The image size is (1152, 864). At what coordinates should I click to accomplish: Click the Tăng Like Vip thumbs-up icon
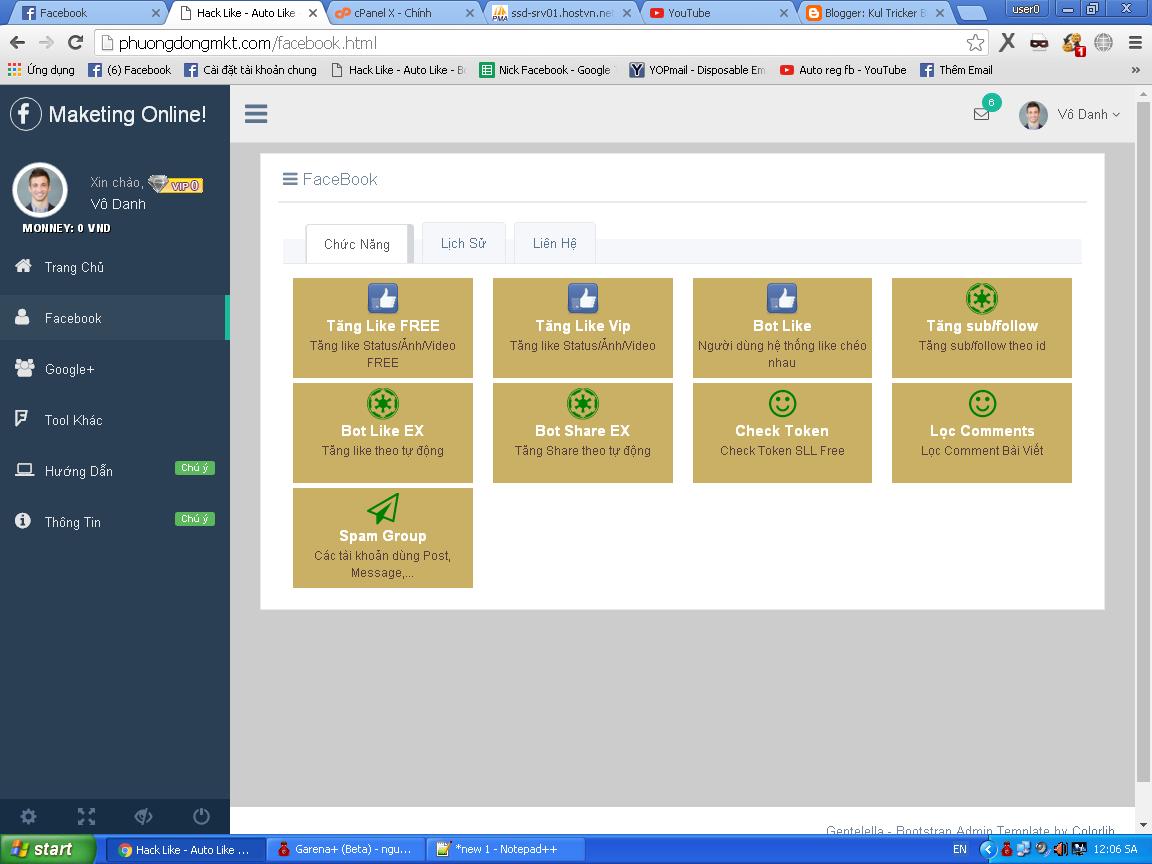click(583, 298)
